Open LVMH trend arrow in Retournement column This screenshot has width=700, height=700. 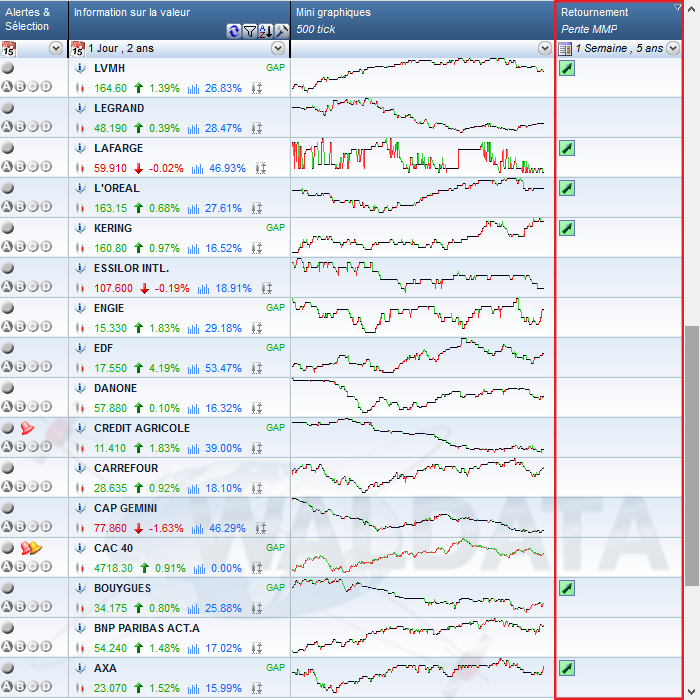point(567,68)
